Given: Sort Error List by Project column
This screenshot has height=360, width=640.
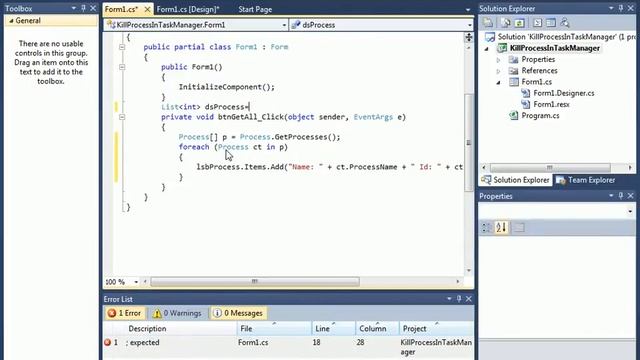Looking at the screenshot, I should click(436, 329).
